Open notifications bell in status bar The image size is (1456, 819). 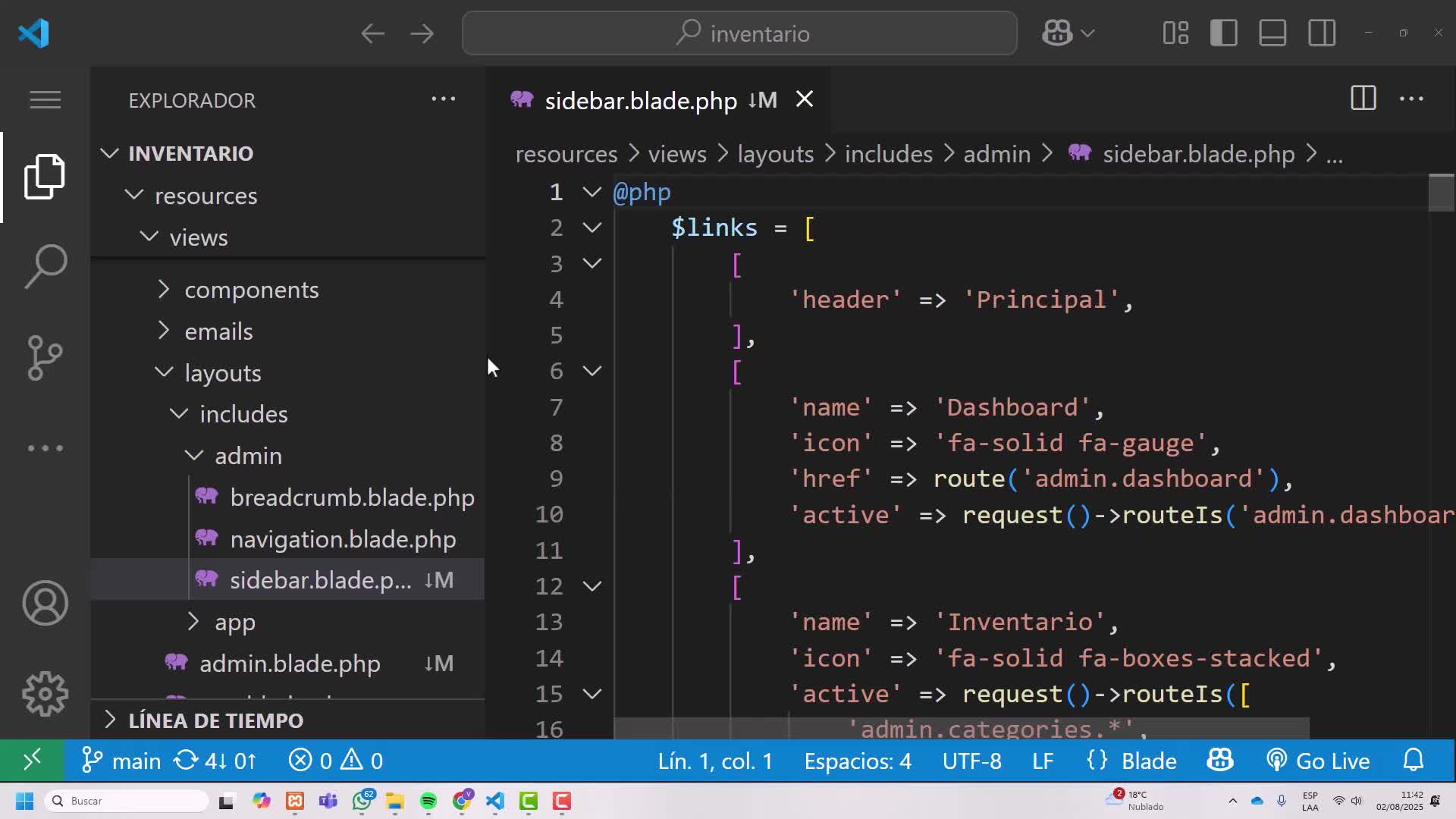point(1414,760)
